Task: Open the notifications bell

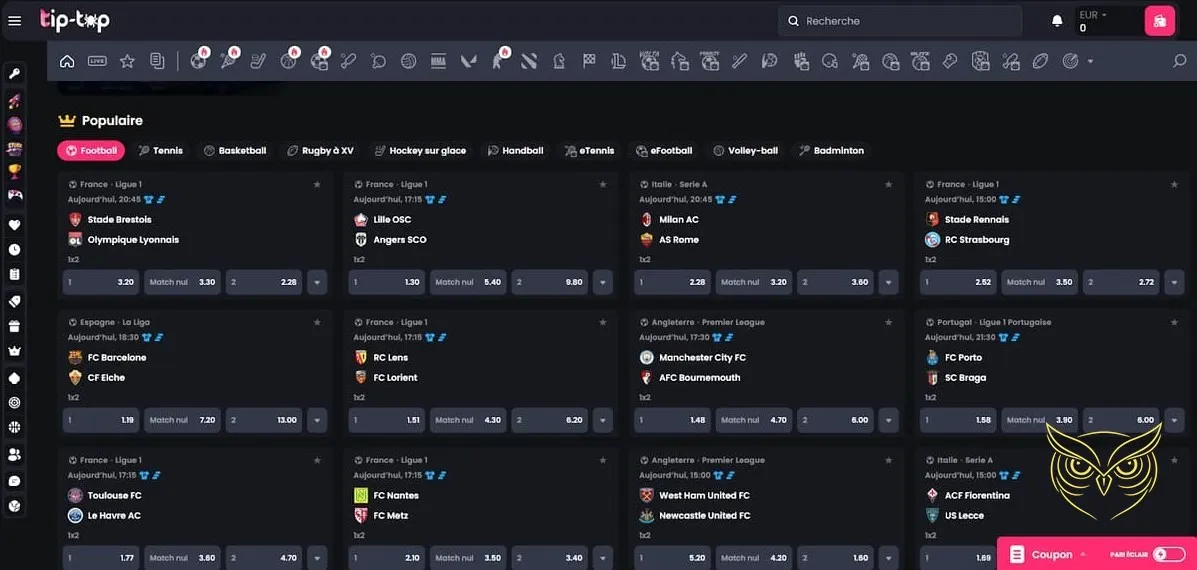Action: (1057, 21)
